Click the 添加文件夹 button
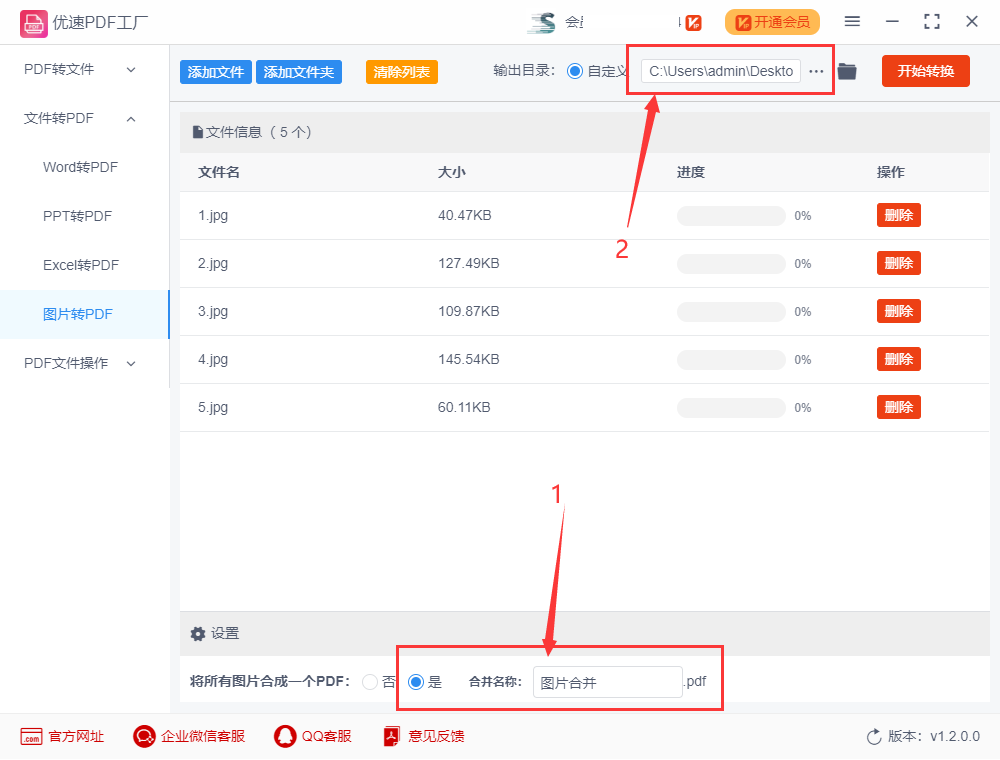The image size is (1000, 760). click(x=299, y=72)
